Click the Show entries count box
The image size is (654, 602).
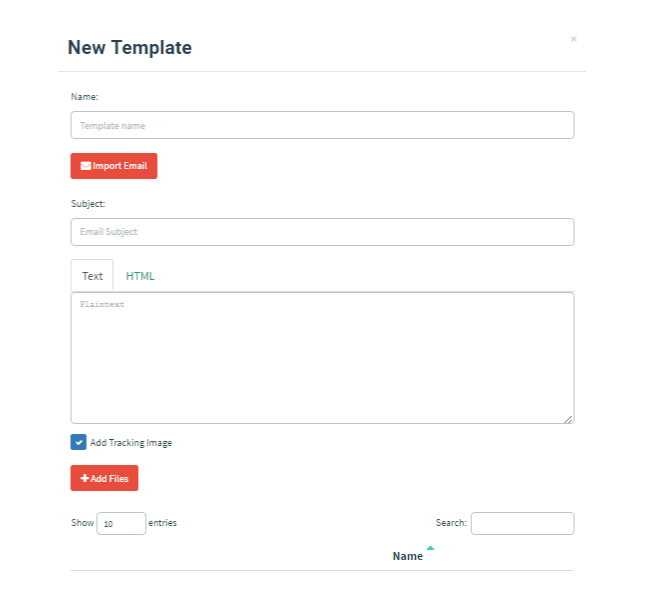[121, 523]
